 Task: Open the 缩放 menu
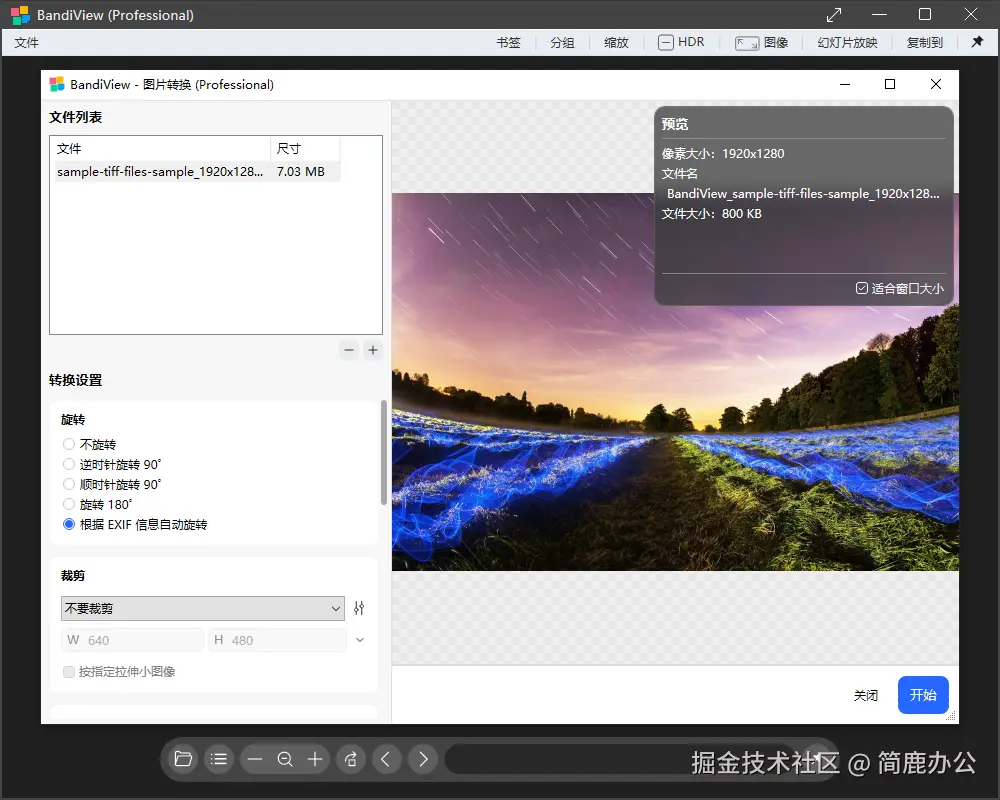[616, 43]
